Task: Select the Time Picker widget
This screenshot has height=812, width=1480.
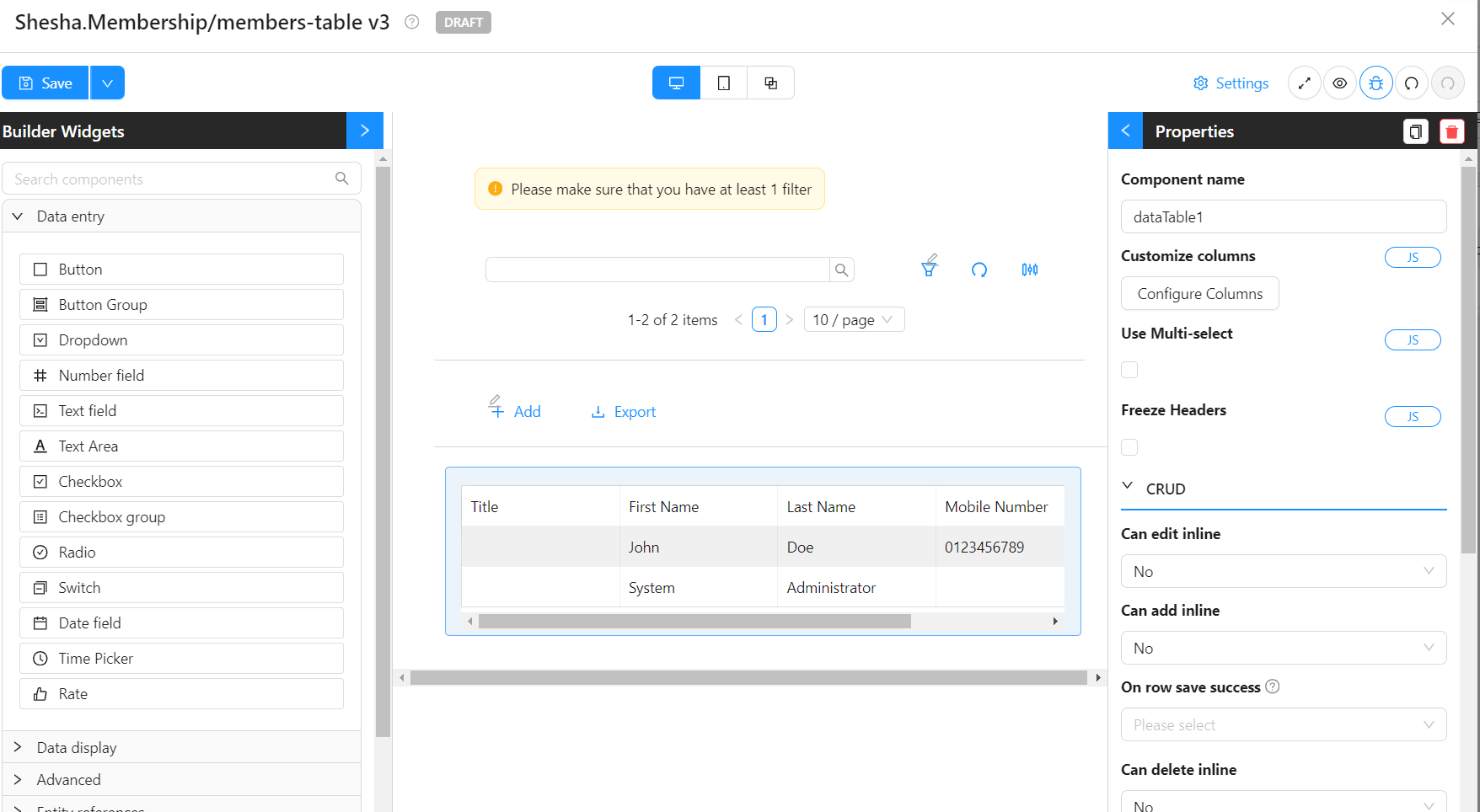Action: tap(181, 659)
